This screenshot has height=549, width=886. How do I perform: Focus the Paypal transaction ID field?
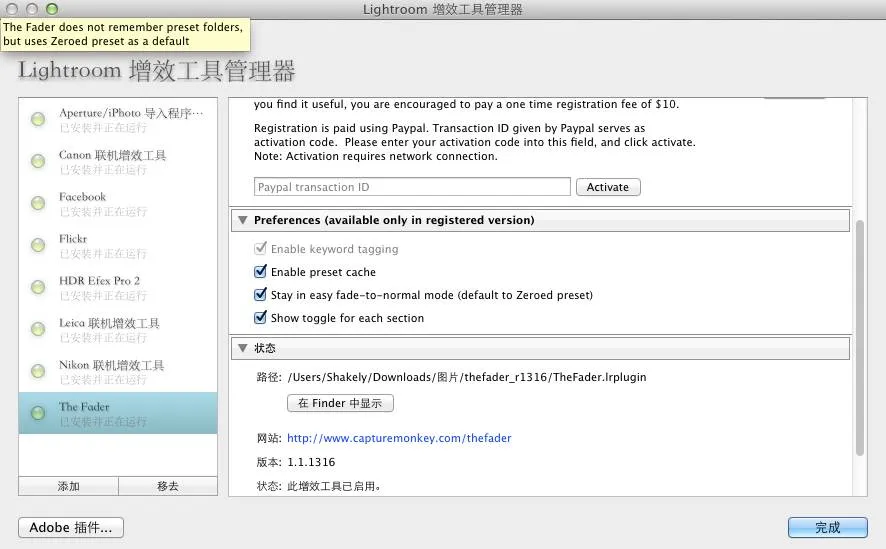tap(412, 187)
